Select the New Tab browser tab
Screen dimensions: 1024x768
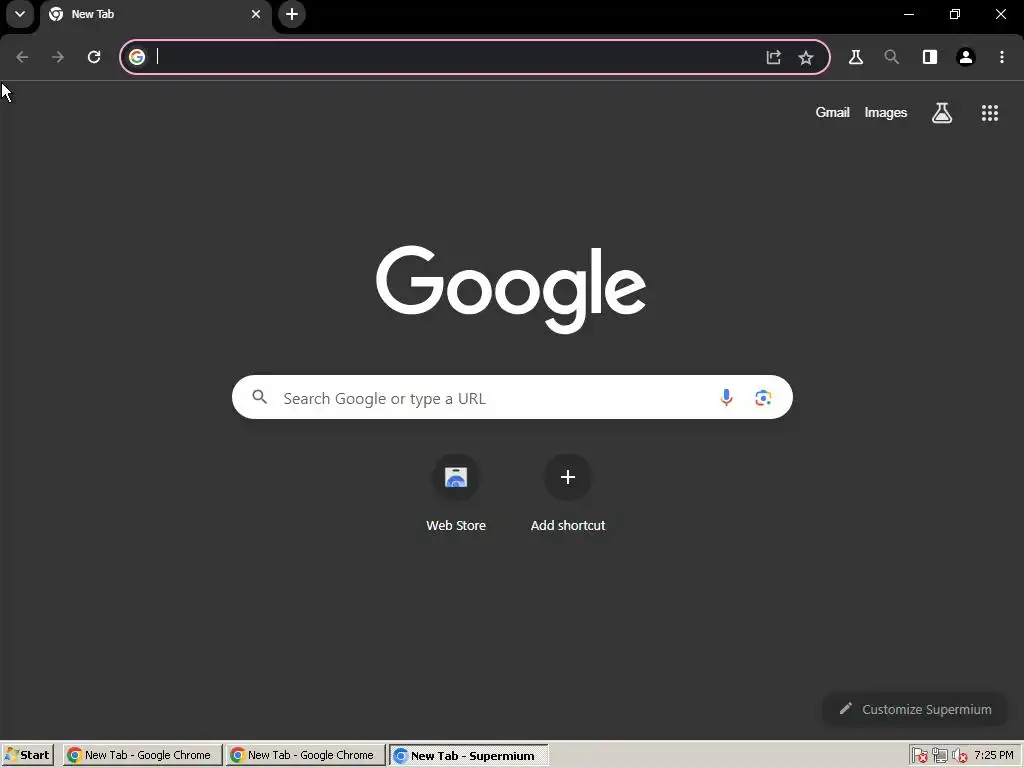(x=155, y=14)
